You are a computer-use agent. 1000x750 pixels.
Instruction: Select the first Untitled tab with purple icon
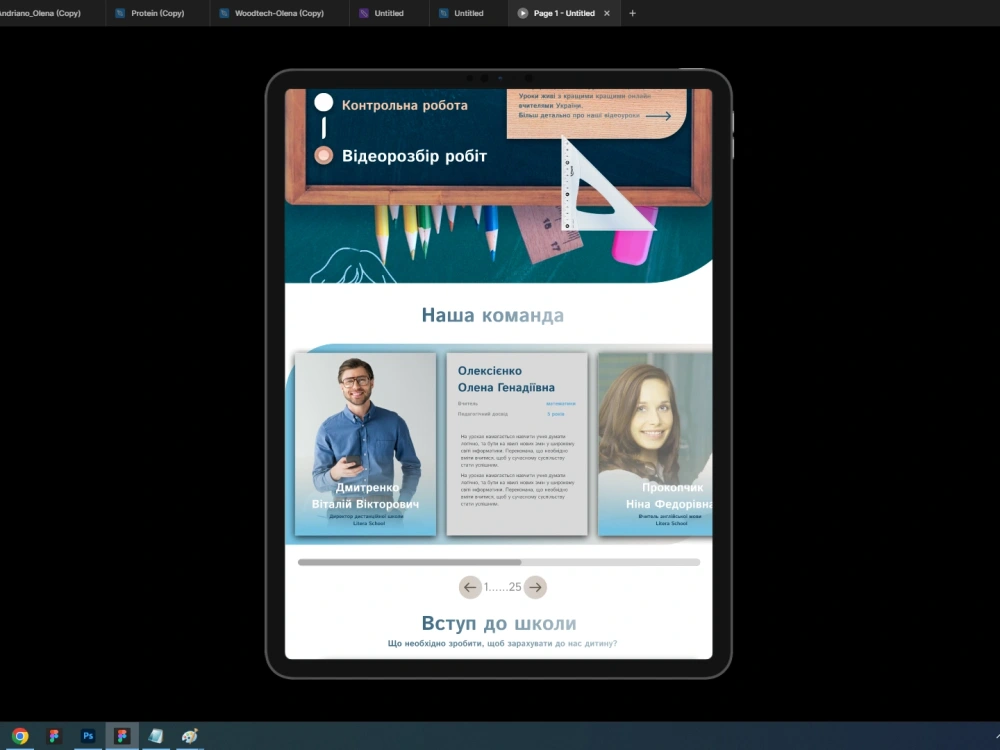pos(388,13)
